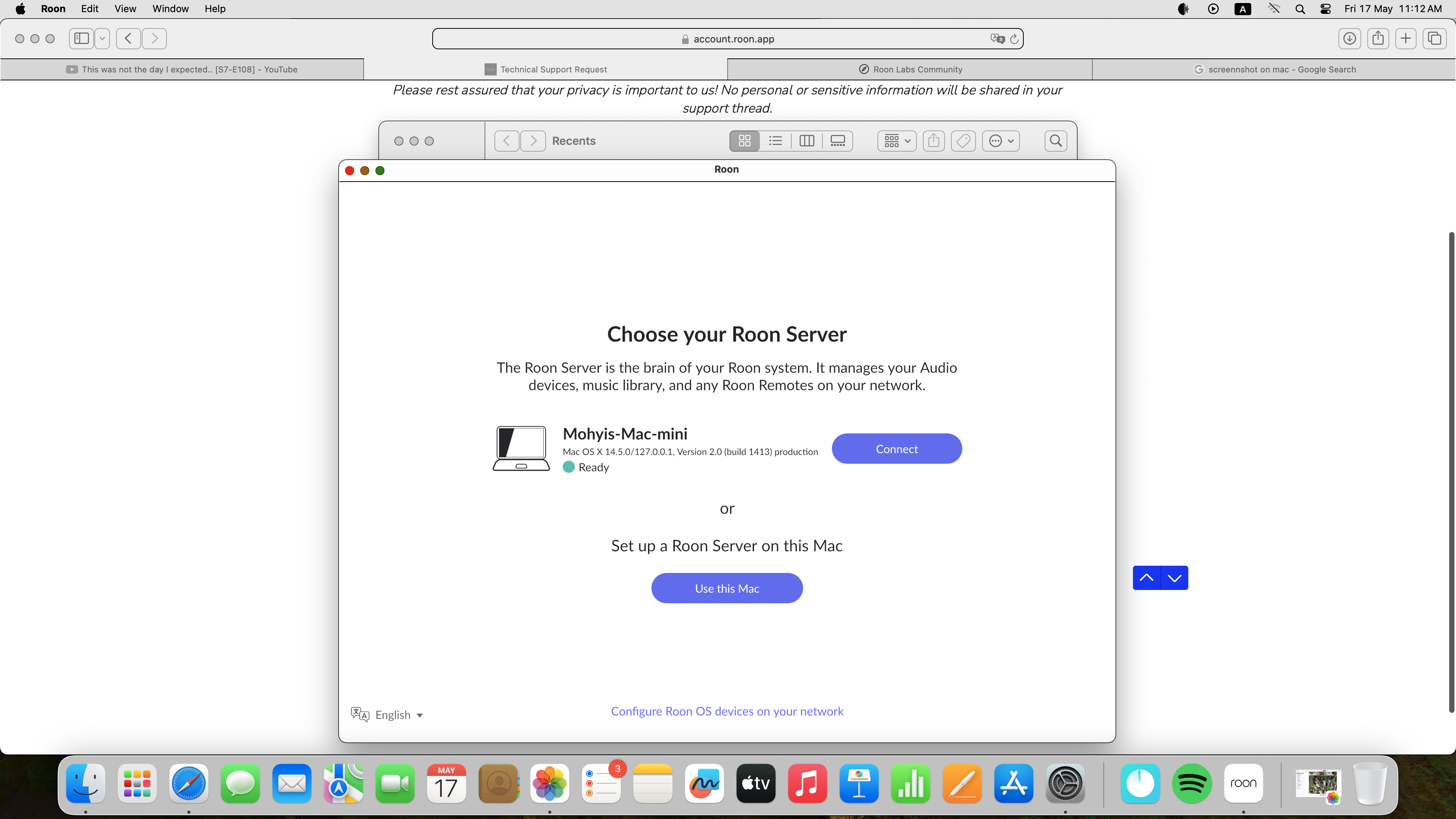The width and height of the screenshot is (1456, 819).
Task: Click the Finder tags icon
Action: [x=963, y=141]
